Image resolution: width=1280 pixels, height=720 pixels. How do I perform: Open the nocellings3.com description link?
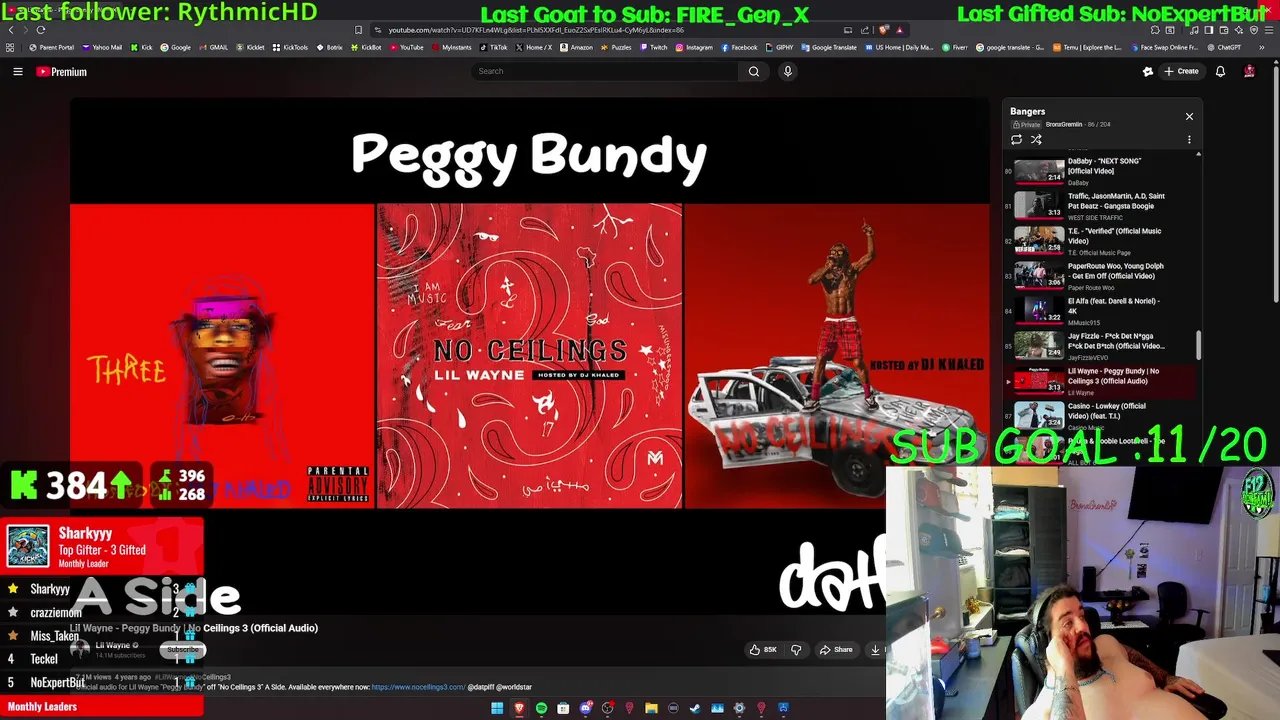click(x=418, y=687)
